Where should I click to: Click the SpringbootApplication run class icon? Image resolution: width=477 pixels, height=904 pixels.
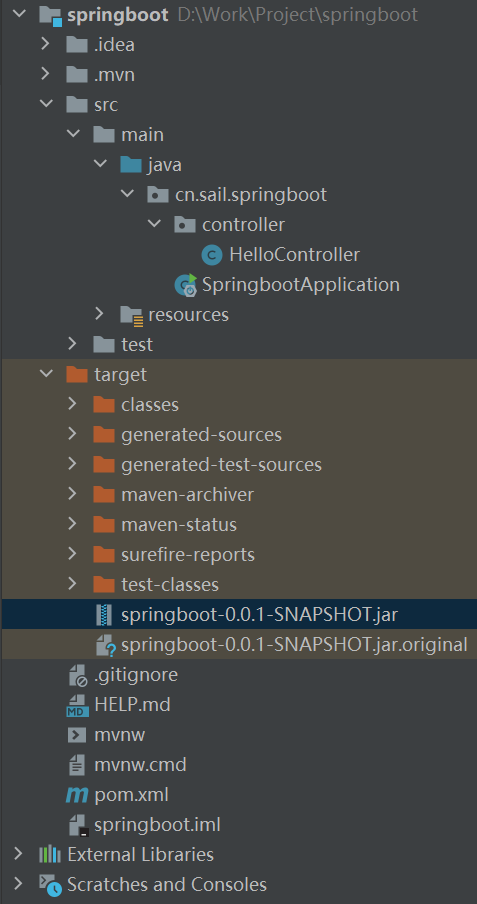186,285
